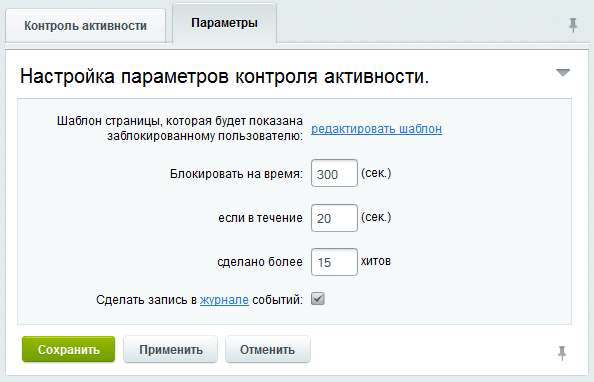The image size is (594, 382).
Task: Select the Параметры tab
Action: (x=224, y=23)
